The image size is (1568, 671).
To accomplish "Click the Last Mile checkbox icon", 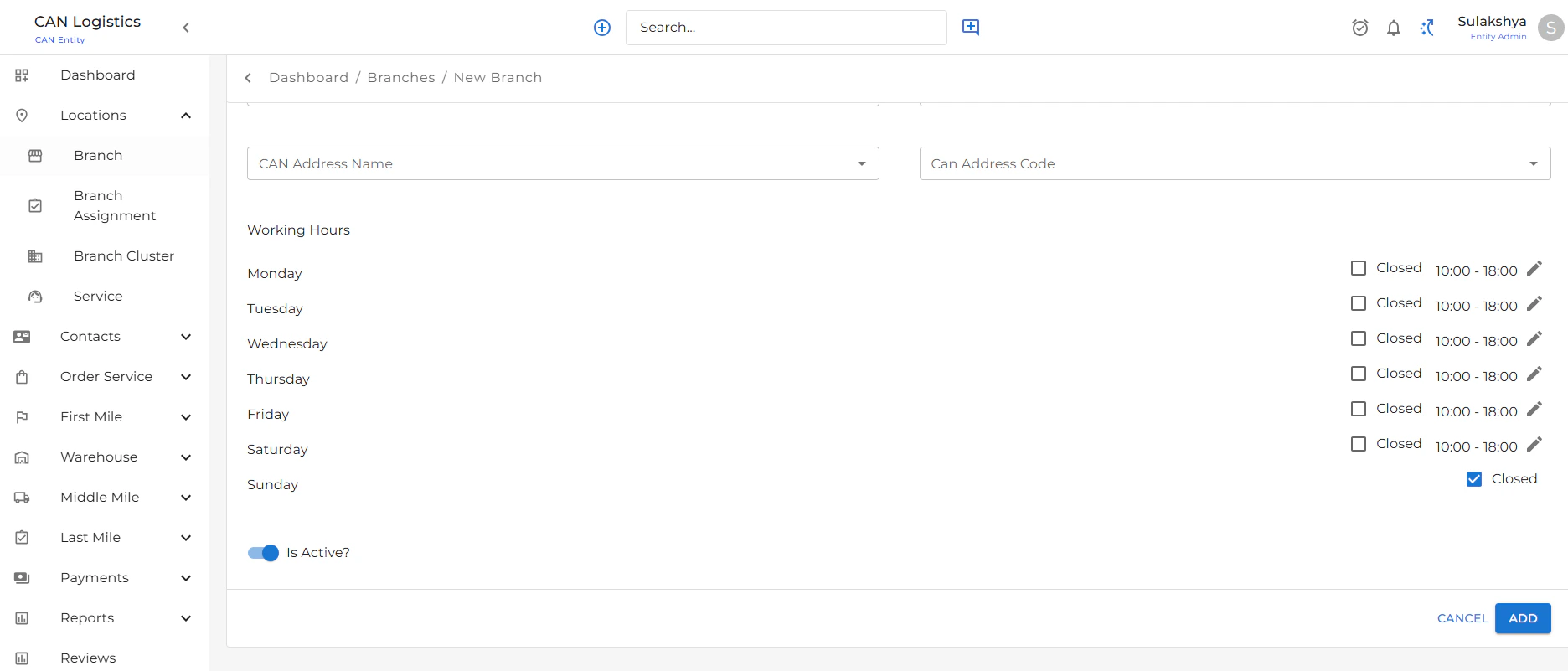I will coord(22,538).
